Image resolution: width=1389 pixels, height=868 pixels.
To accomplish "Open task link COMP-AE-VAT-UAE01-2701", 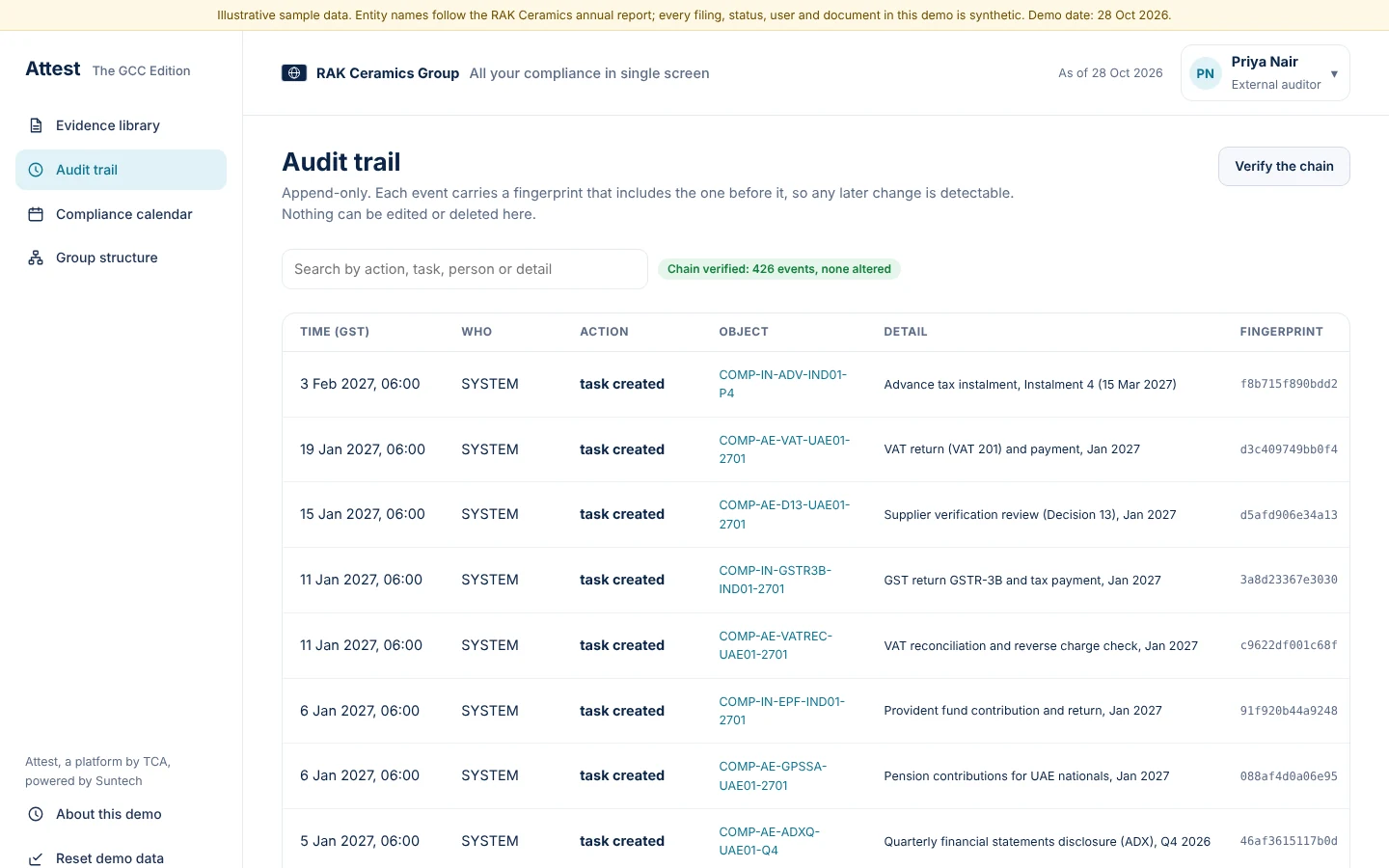I will click(784, 449).
